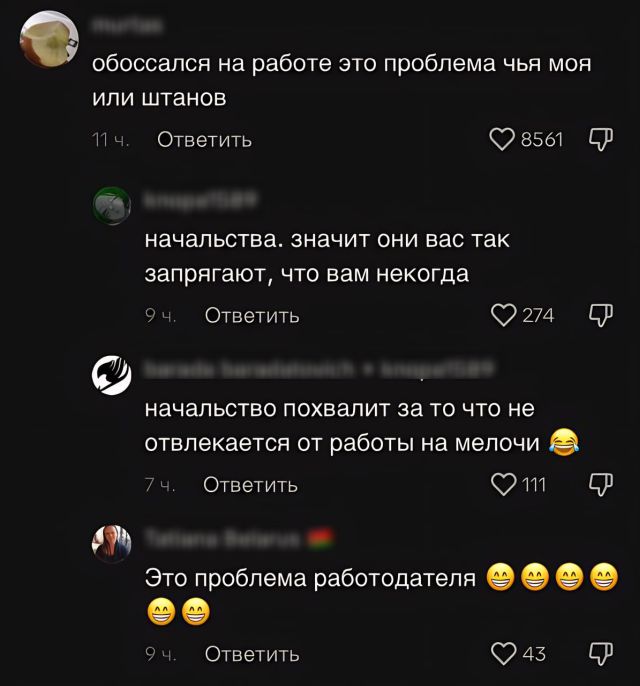Like the comment with 8561 likes
The image size is (640, 686).
(502, 140)
